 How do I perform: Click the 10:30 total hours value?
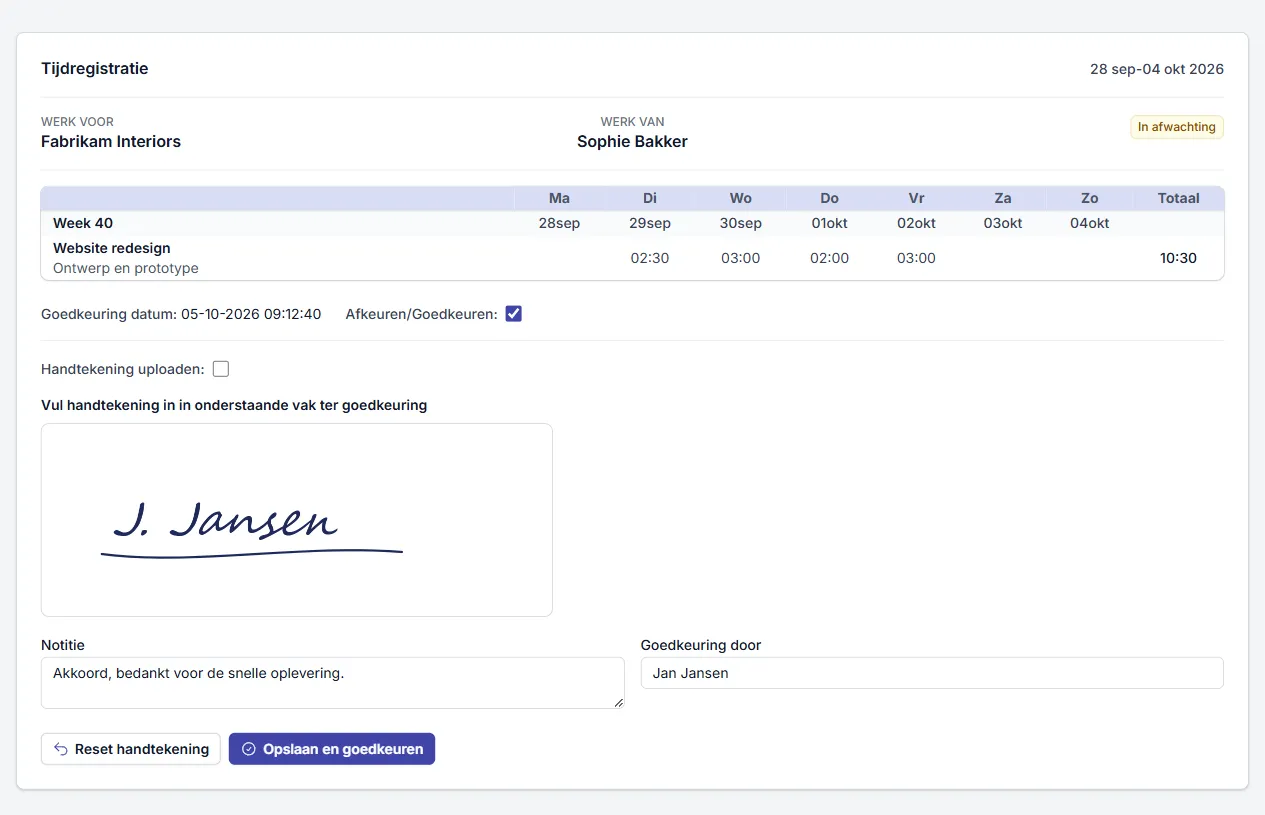[x=1178, y=258]
